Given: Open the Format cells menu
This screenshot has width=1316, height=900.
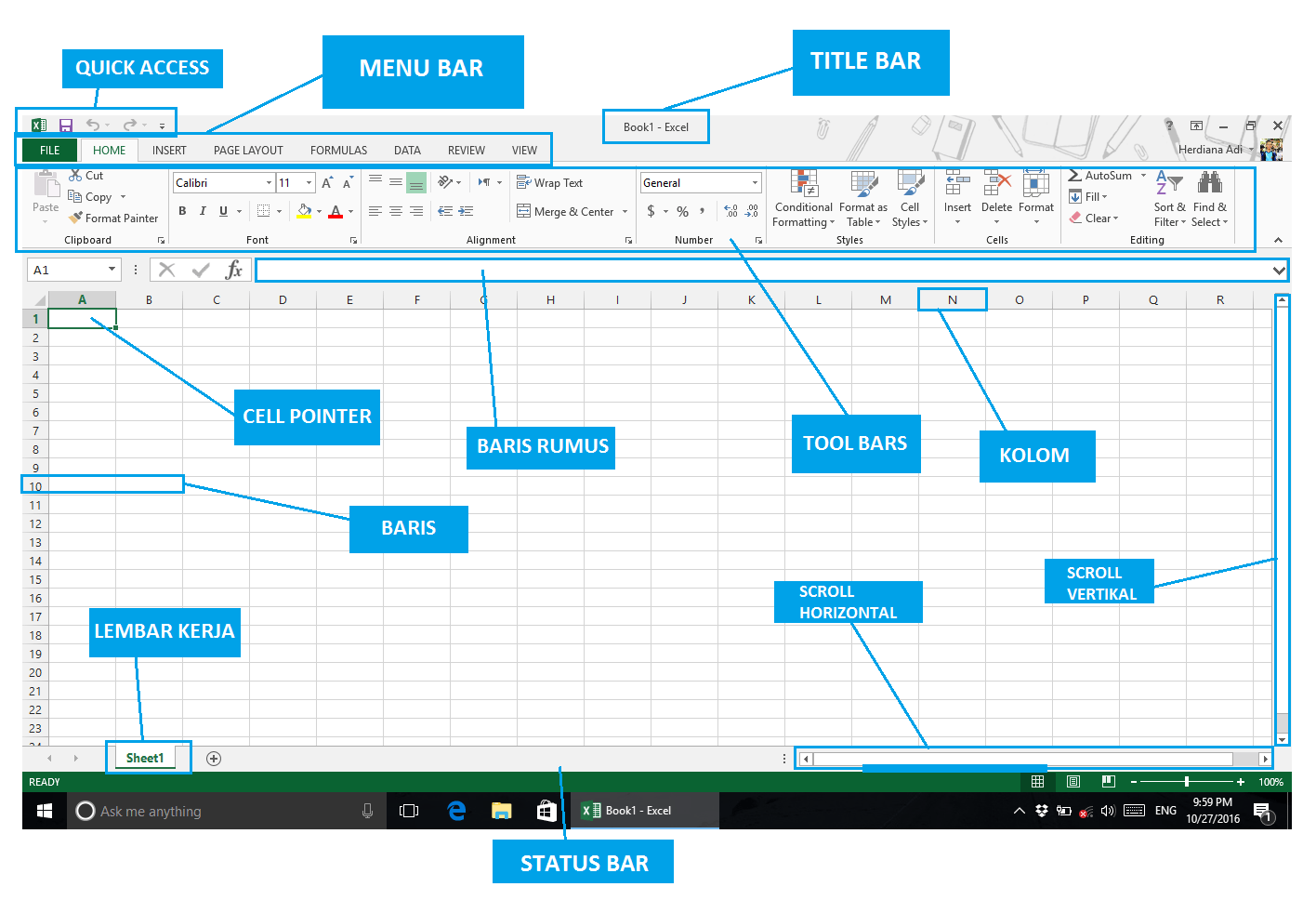Looking at the screenshot, I should pos(1036,198).
